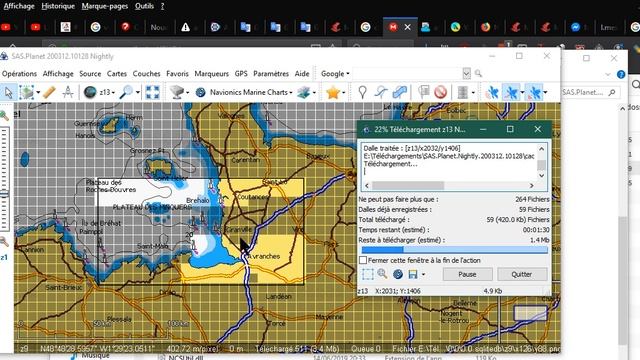Open the Couches menu
This screenshot has width=640, height=360.
146,73
